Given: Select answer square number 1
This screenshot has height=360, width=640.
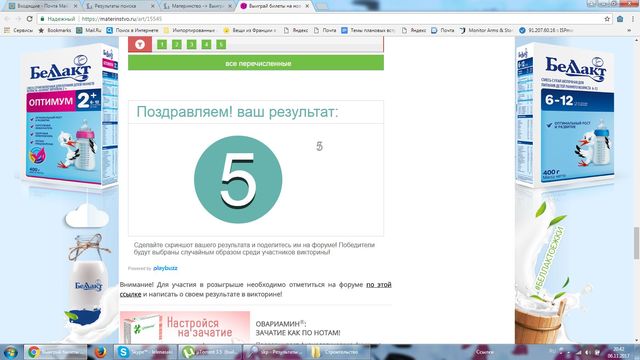Looking at the screenshot, I should (x=162, y=44).
